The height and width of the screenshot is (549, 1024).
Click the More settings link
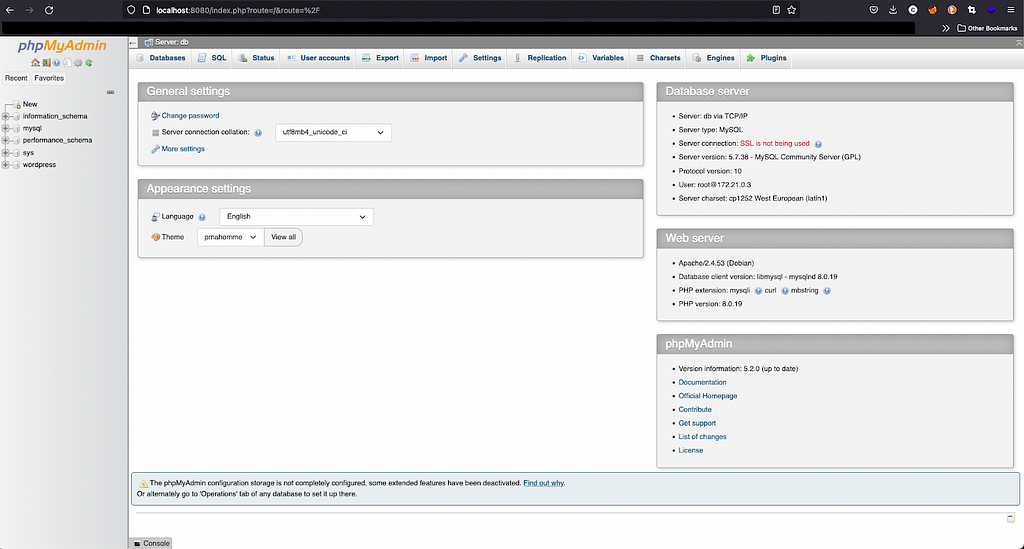tap(183, 149)
